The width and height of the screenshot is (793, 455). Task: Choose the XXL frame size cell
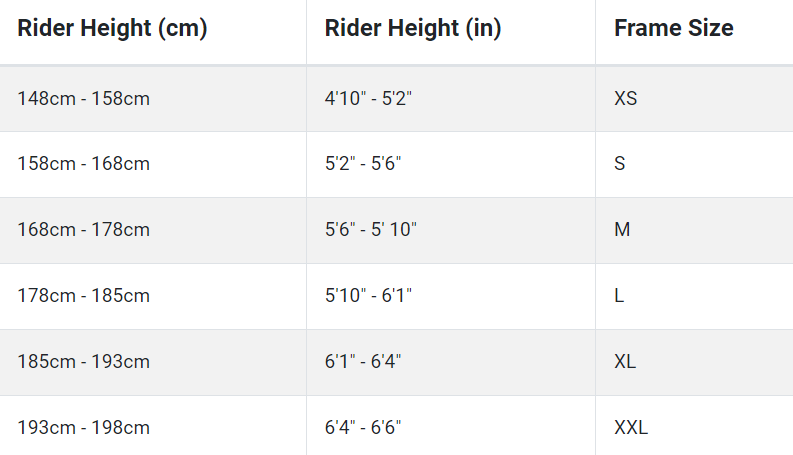coord(694,426)
